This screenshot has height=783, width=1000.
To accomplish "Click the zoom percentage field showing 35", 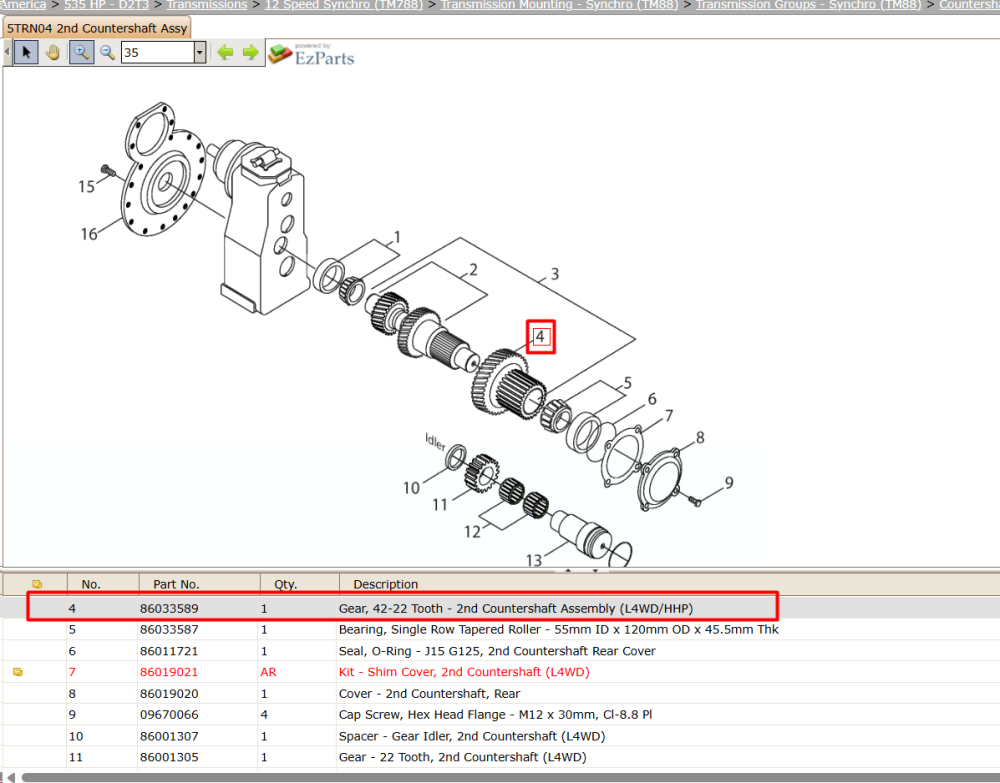I will click(158, 52).
